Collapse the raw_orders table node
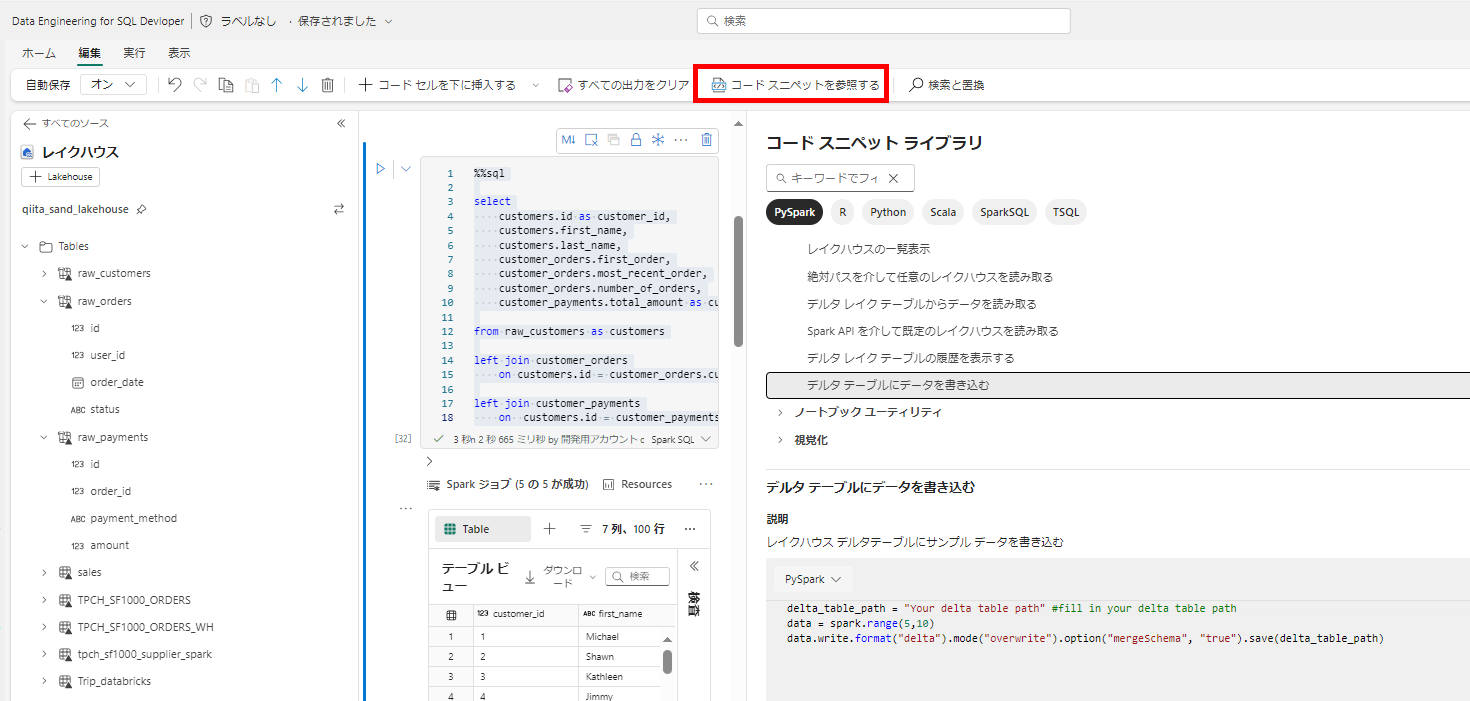 click(x=44, y=301)
